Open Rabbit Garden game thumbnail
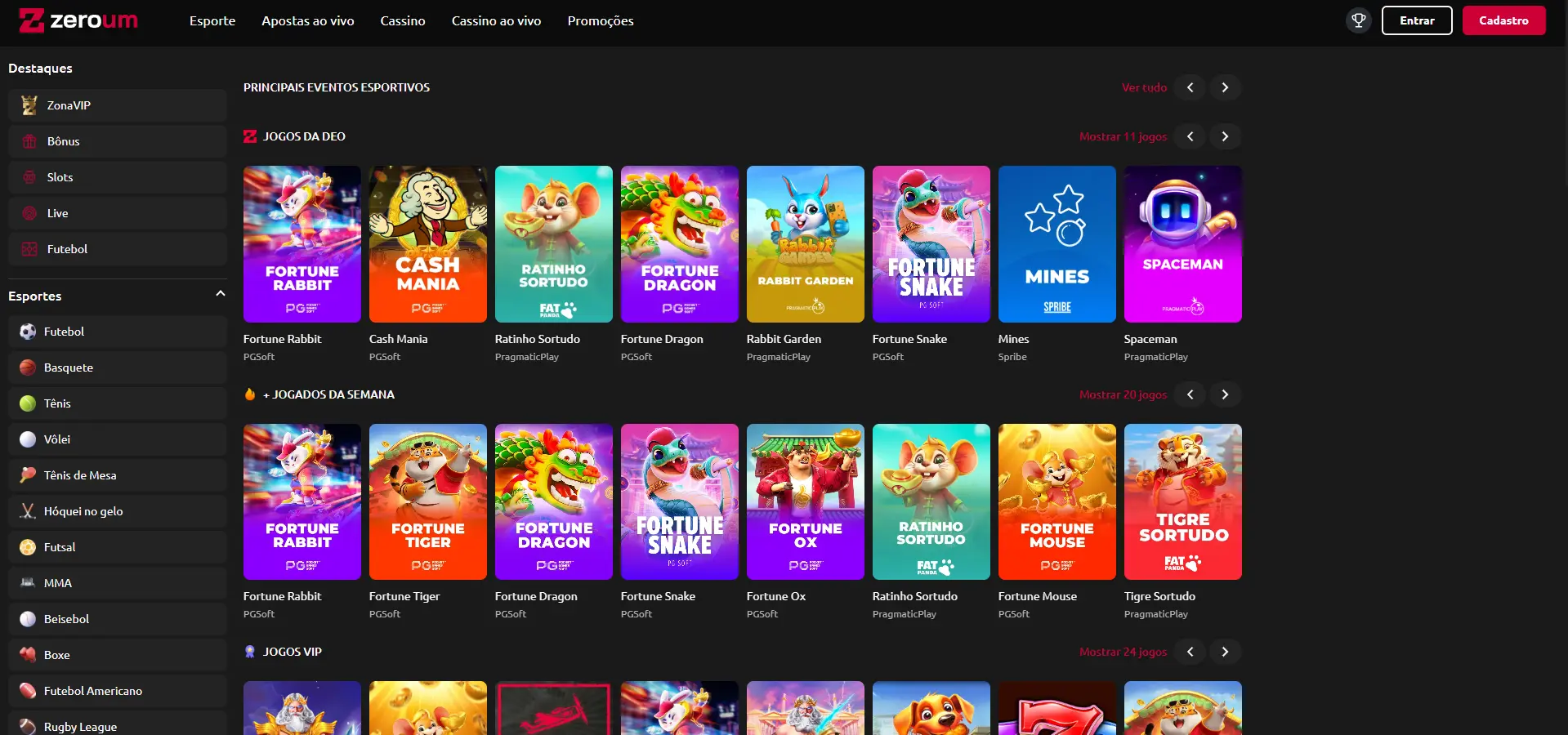This screenshot has width=1568, height=735. pos(806,244)
